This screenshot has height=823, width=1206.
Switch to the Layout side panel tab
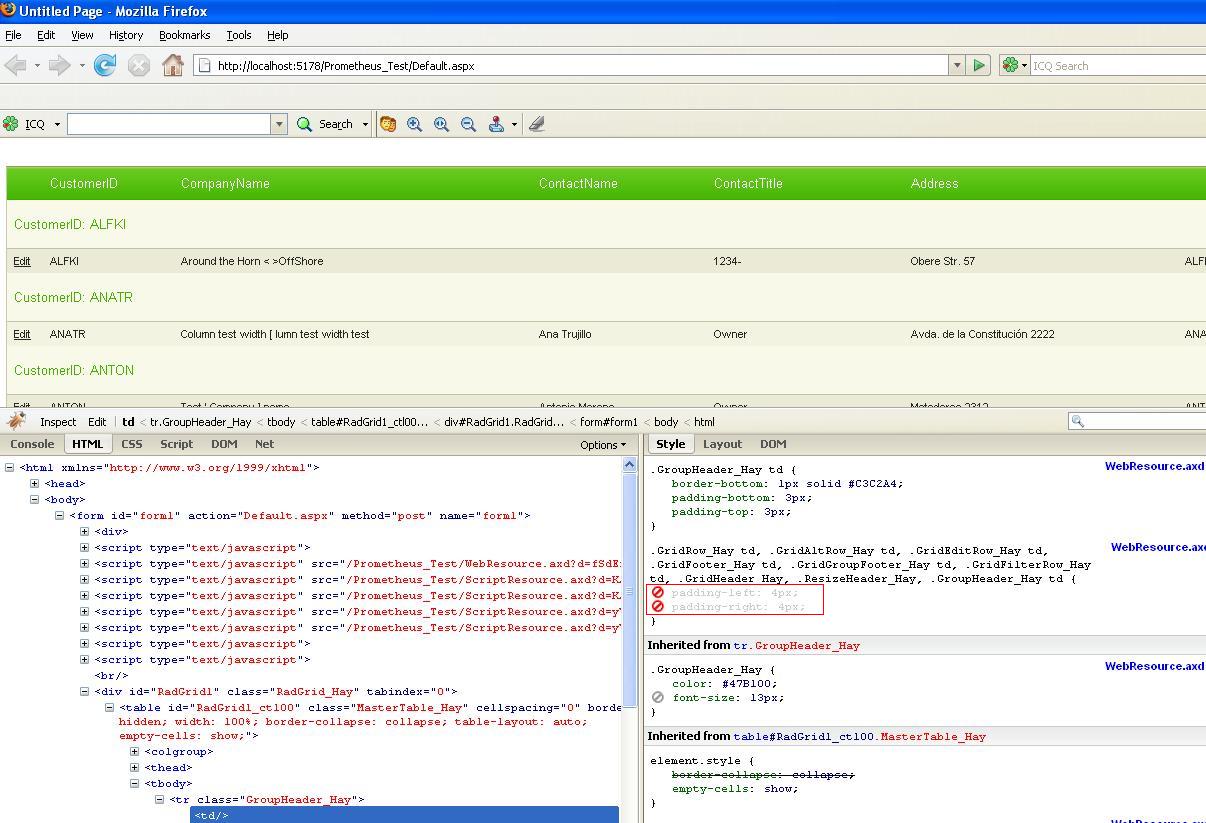[x=722, y=444]
